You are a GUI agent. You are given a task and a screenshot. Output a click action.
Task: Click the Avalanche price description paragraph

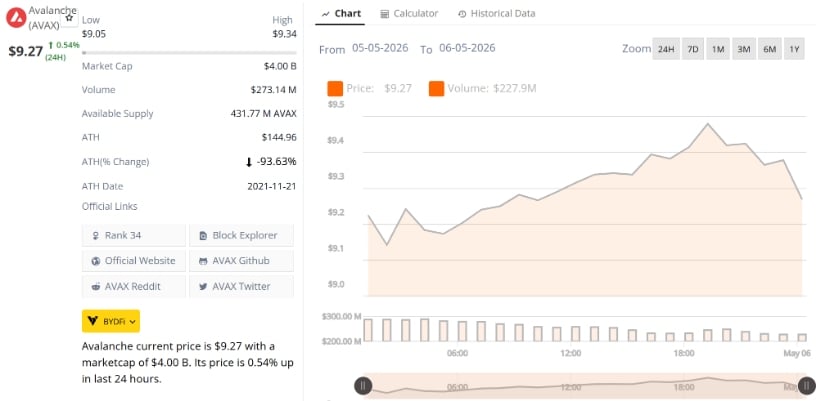click(188, 363)
